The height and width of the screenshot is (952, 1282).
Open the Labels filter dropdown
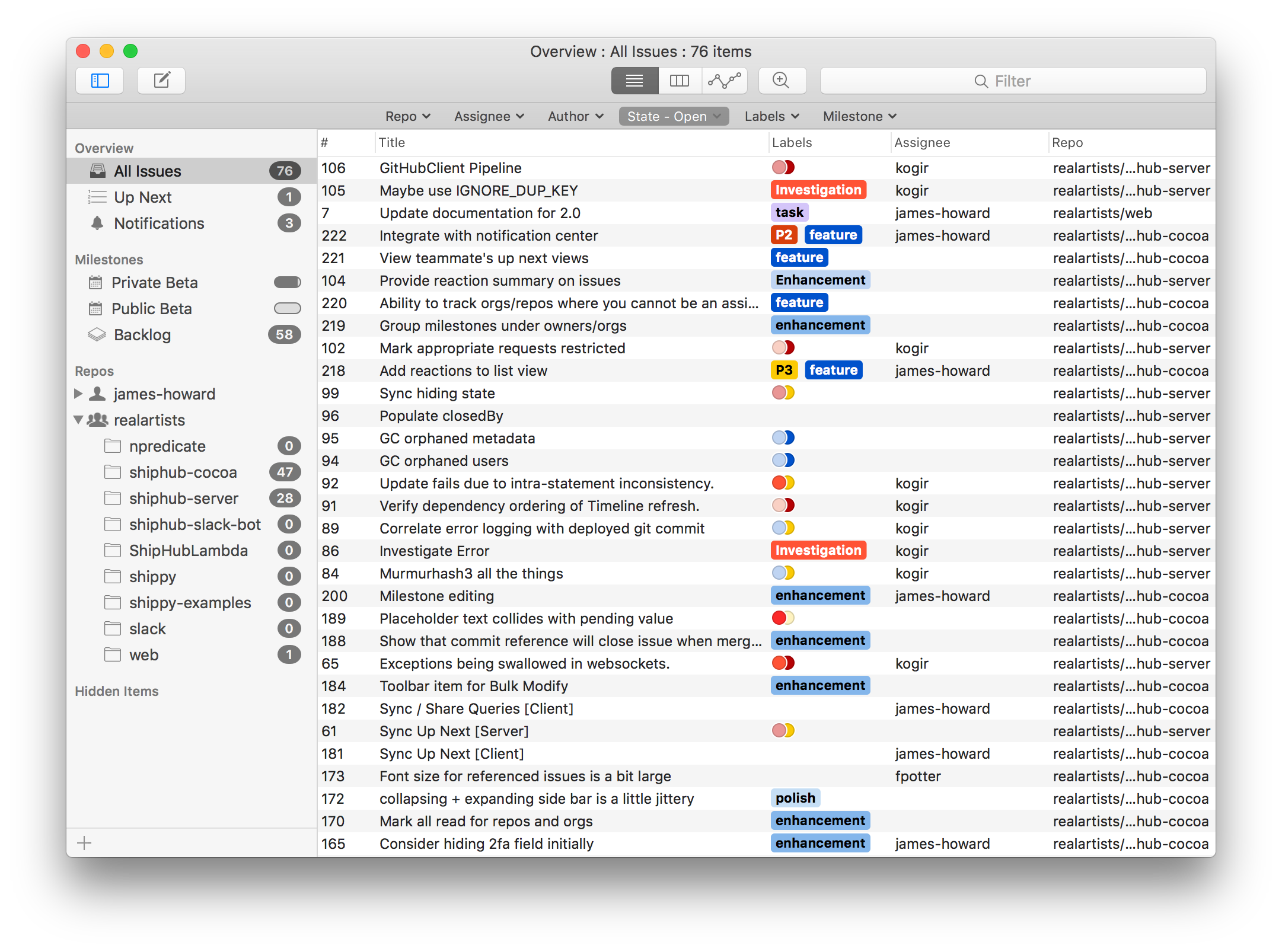click(772, 116)
